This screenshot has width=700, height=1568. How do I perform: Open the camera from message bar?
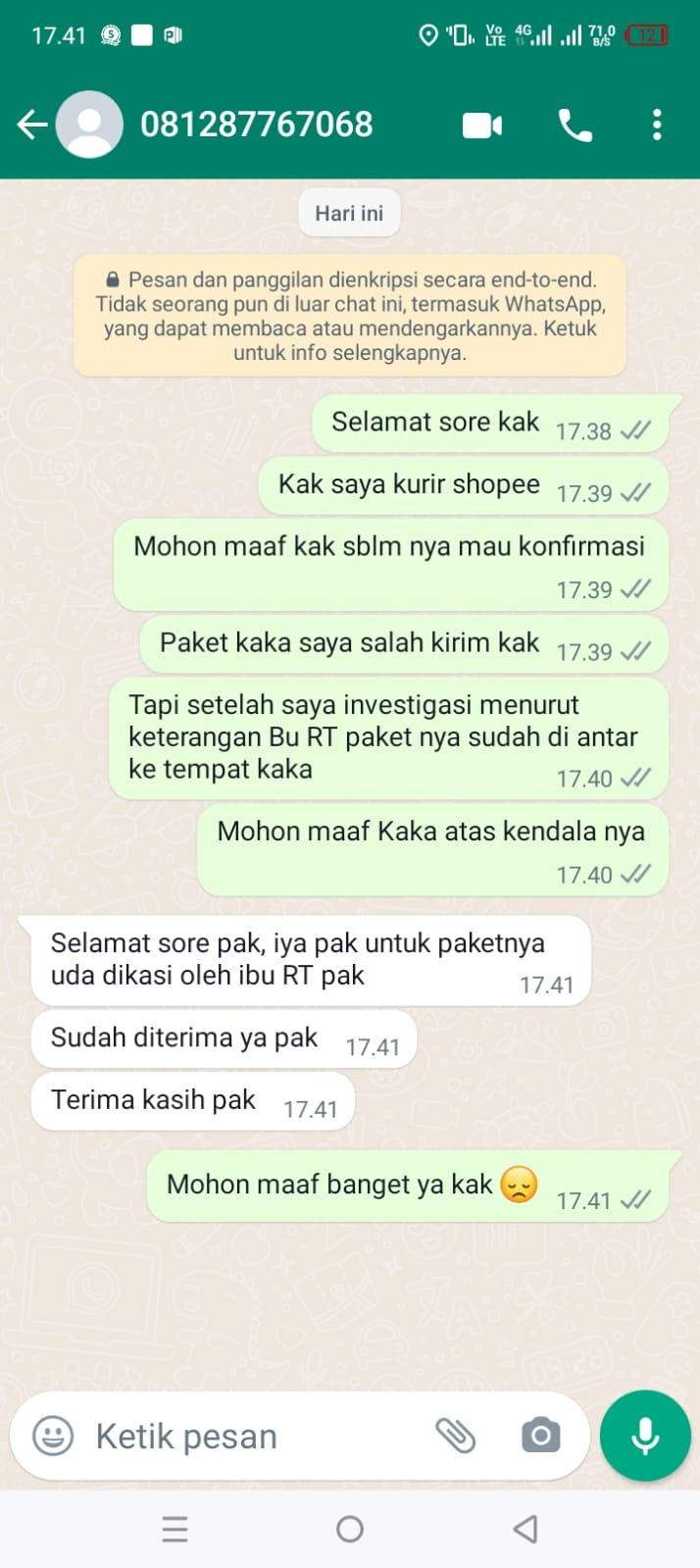[540, 1436]
